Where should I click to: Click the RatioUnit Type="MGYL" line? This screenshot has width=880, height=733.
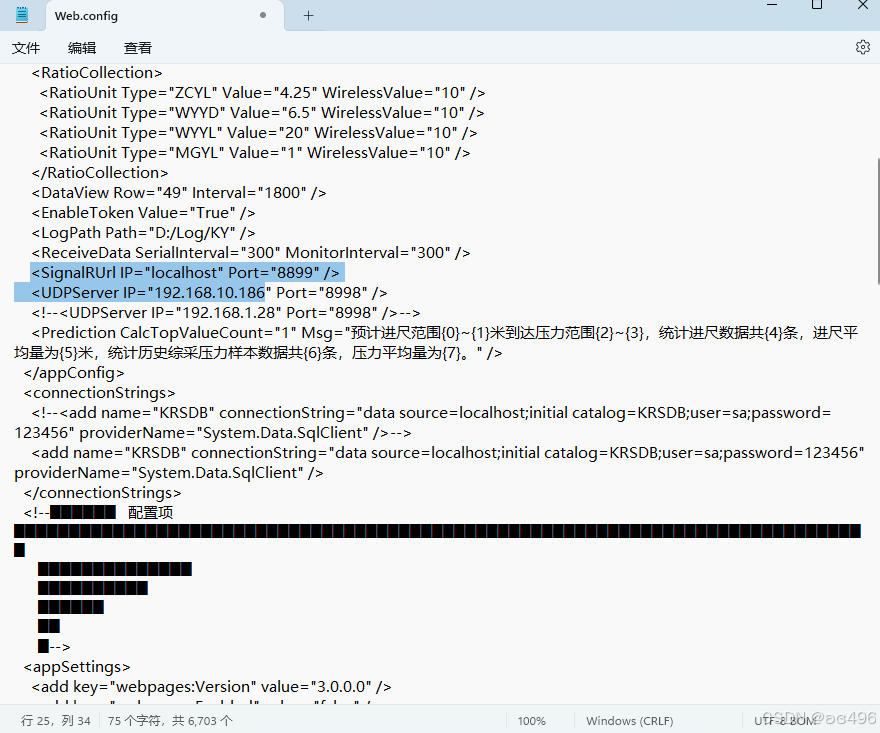coord(255,153)
